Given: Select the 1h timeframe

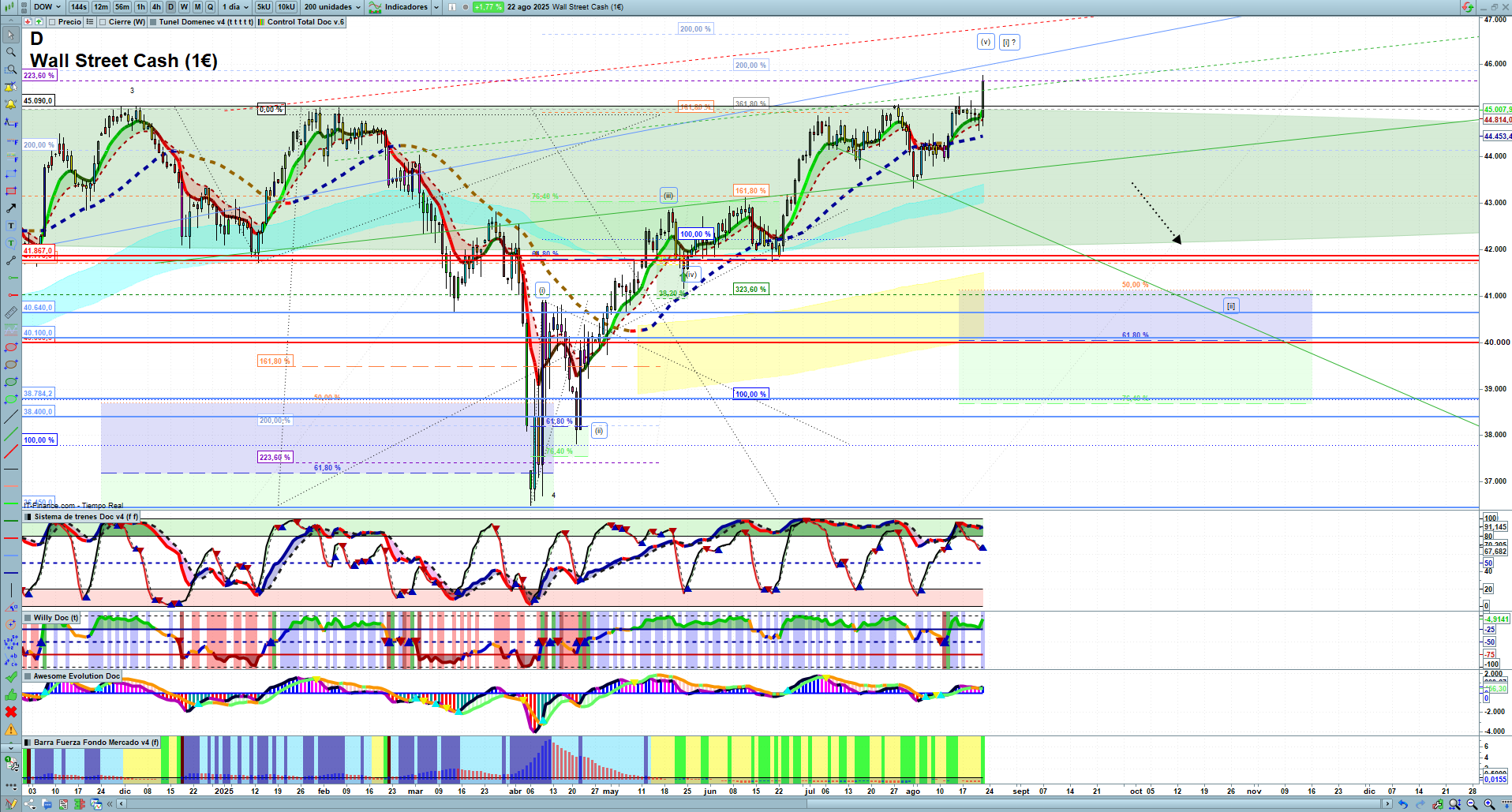Looking at the screenshot, I should [140, 7].
